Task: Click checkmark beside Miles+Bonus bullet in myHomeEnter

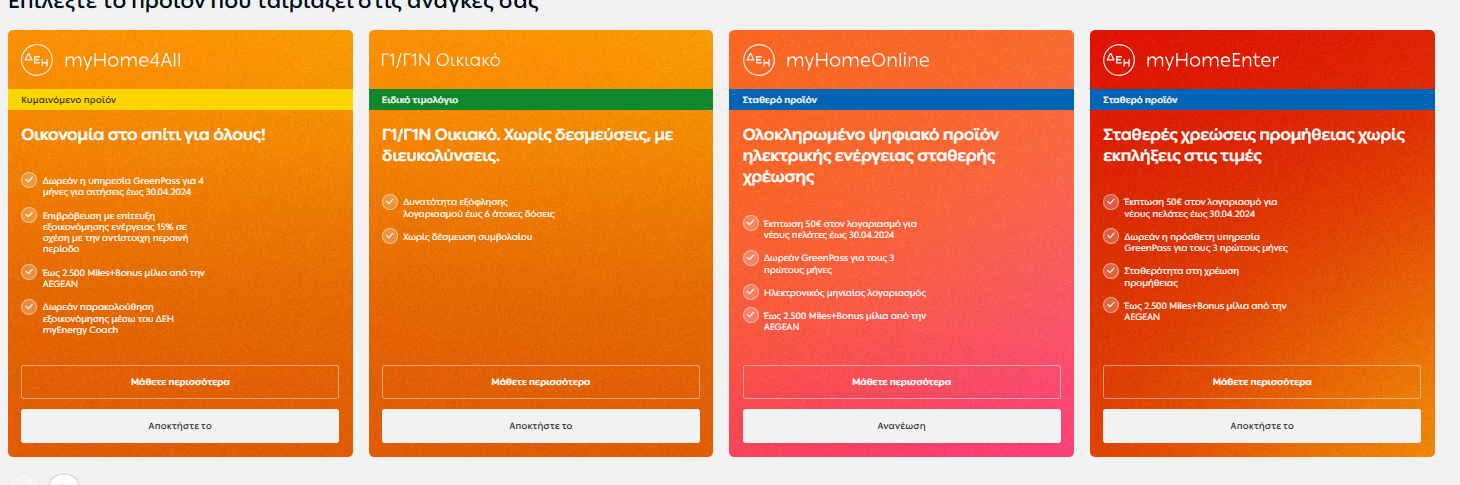Action: 1110,305
